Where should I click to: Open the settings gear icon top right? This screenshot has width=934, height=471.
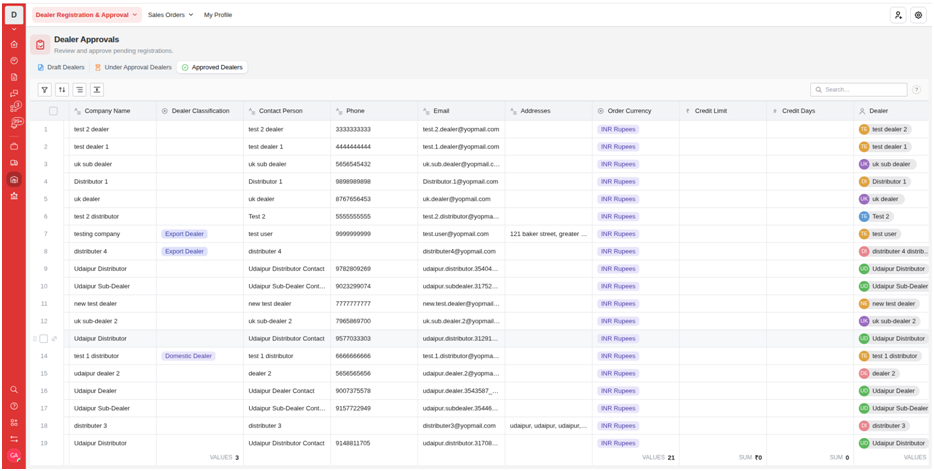919,15
